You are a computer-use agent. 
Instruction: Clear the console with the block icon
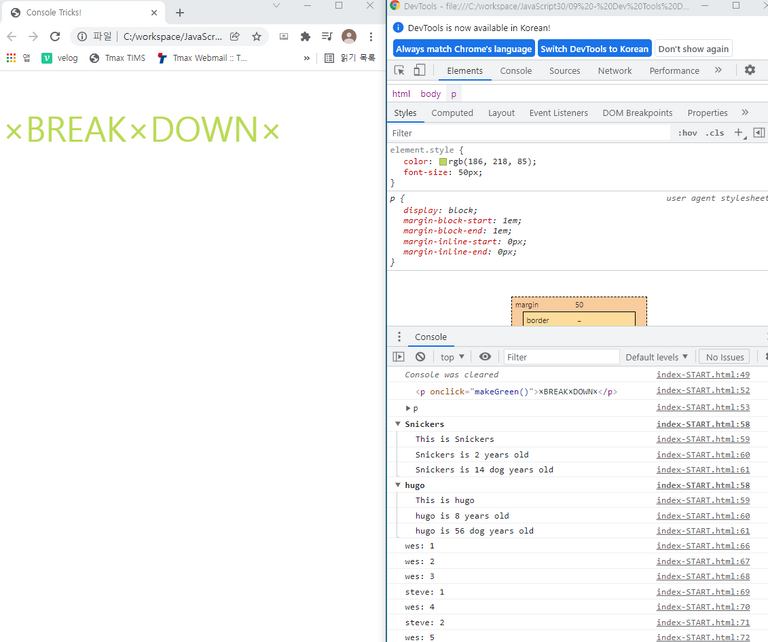[420, 357]
